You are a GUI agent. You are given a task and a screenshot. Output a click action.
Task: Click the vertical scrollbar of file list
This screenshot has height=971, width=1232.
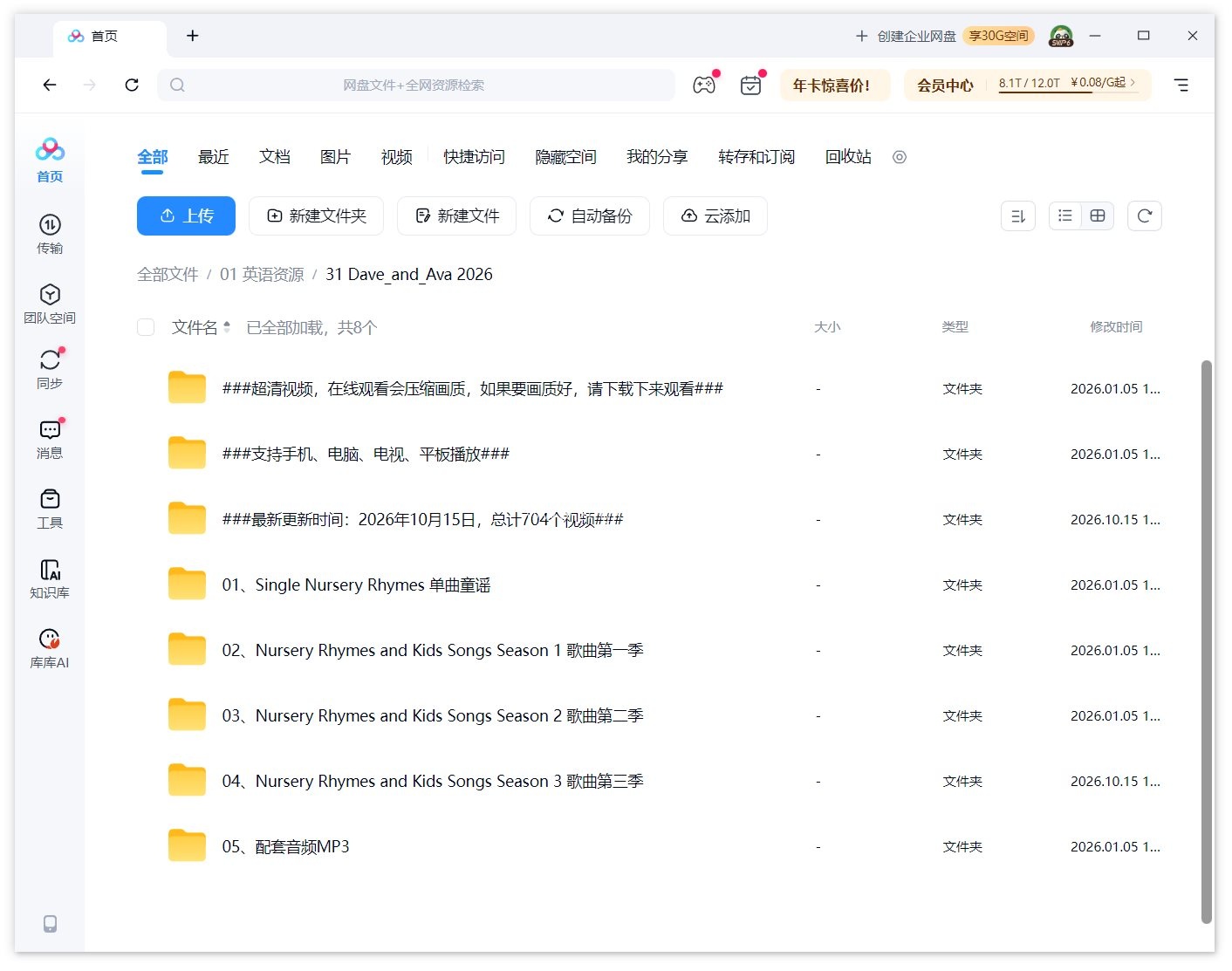coord(1207,641)
